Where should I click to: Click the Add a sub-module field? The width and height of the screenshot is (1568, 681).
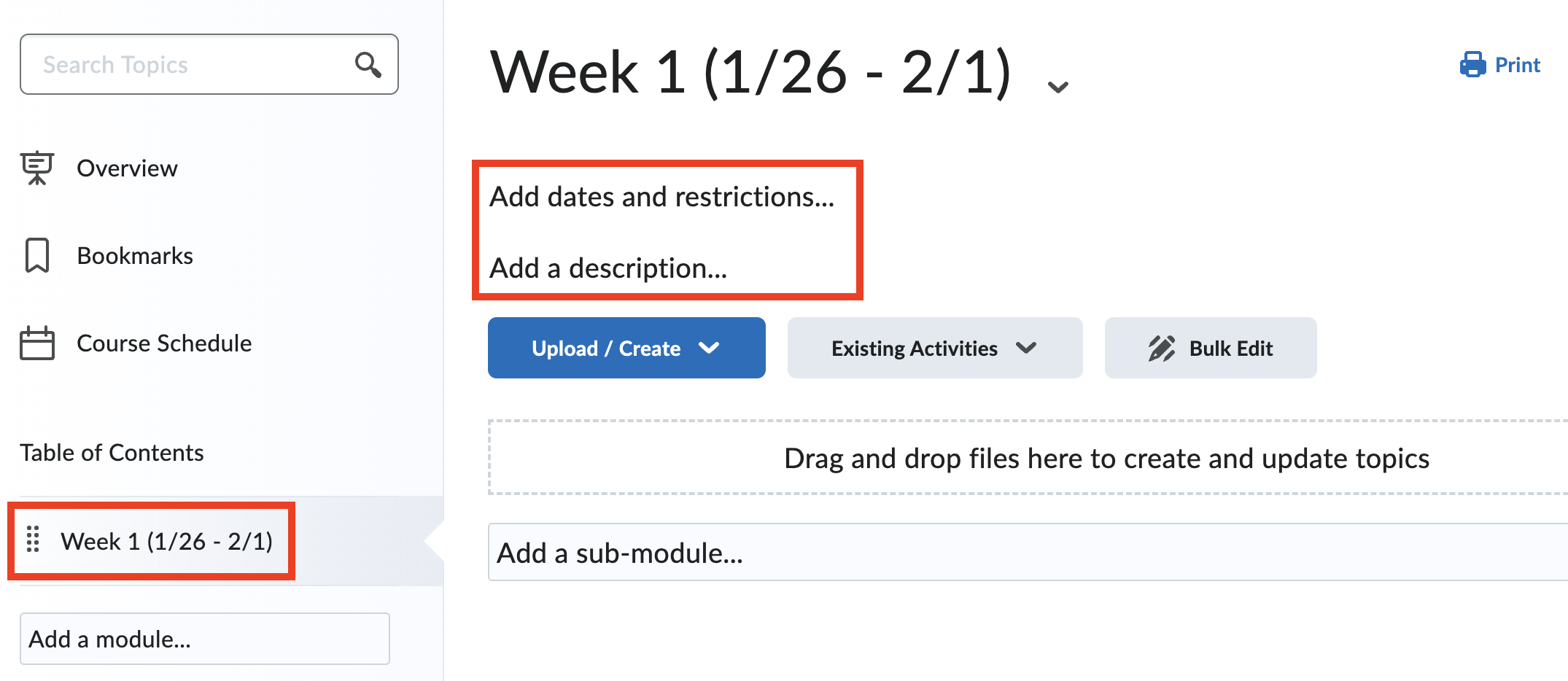(1021, 553)
